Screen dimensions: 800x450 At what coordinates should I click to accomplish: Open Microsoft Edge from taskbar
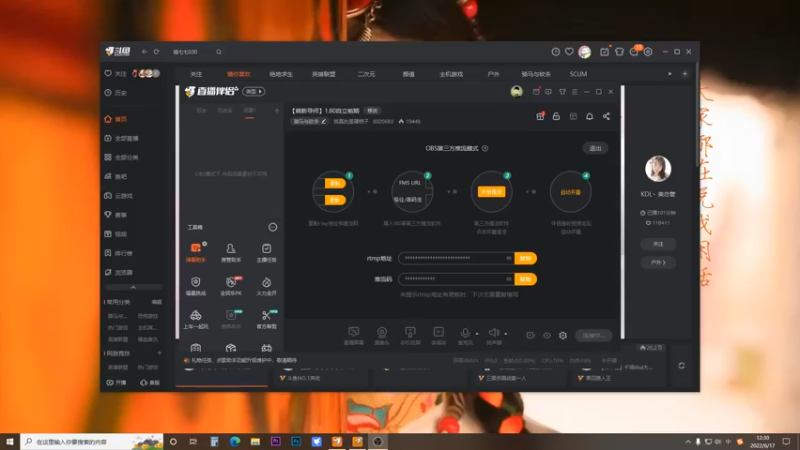pos(235,441)
